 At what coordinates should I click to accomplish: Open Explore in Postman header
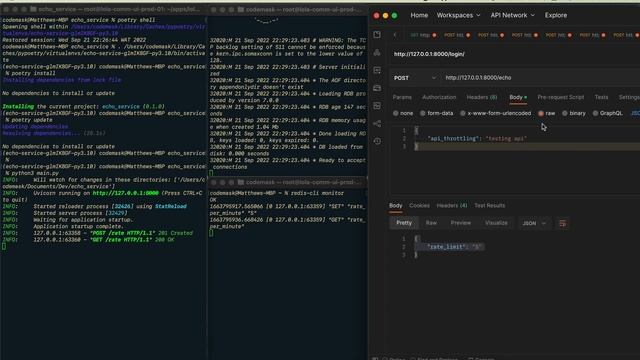click(x=556, y=15)
